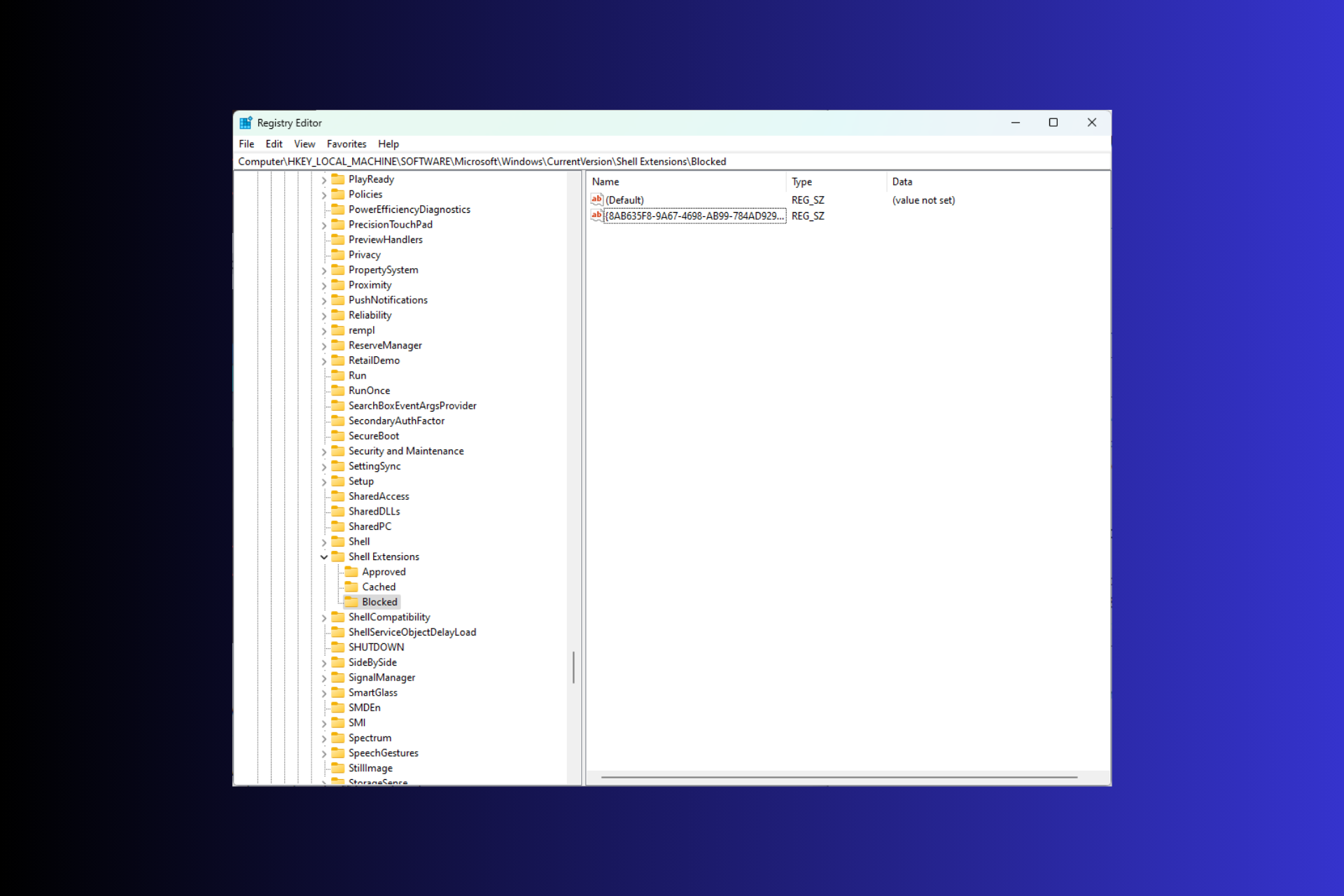The height and width of the screenshot is (896, 1344).
Task: Open the Edit menu
Action: (273, 143)
